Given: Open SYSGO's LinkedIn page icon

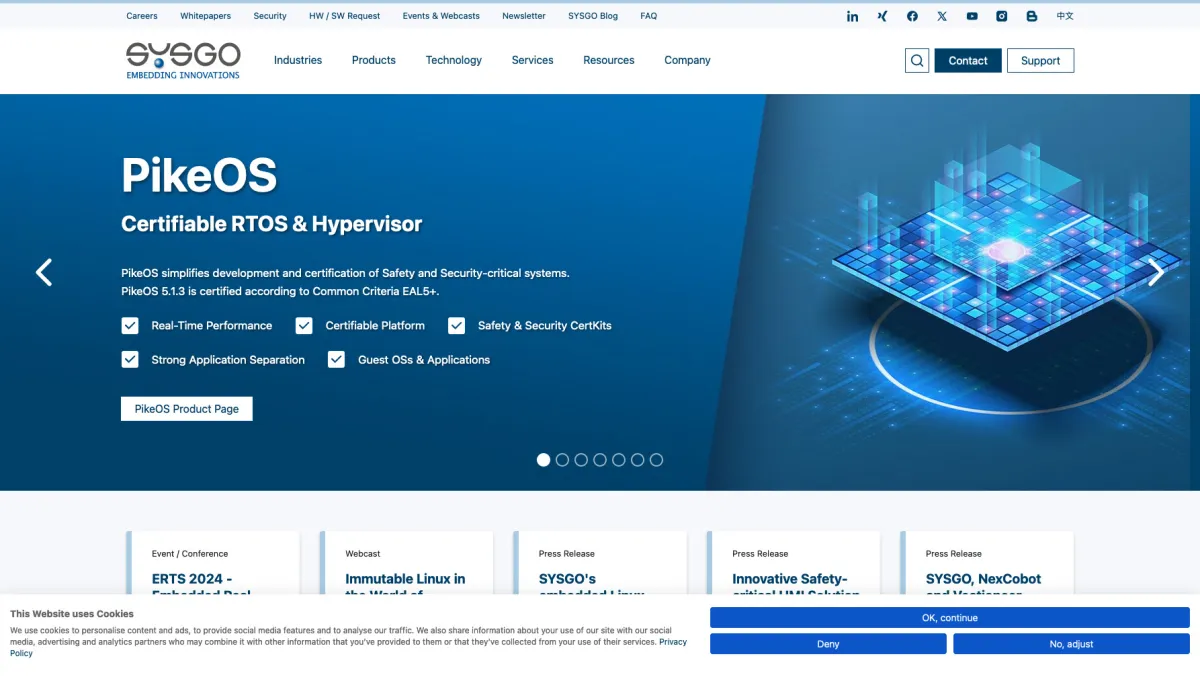Looking at the screenshot, I should 852,16.
